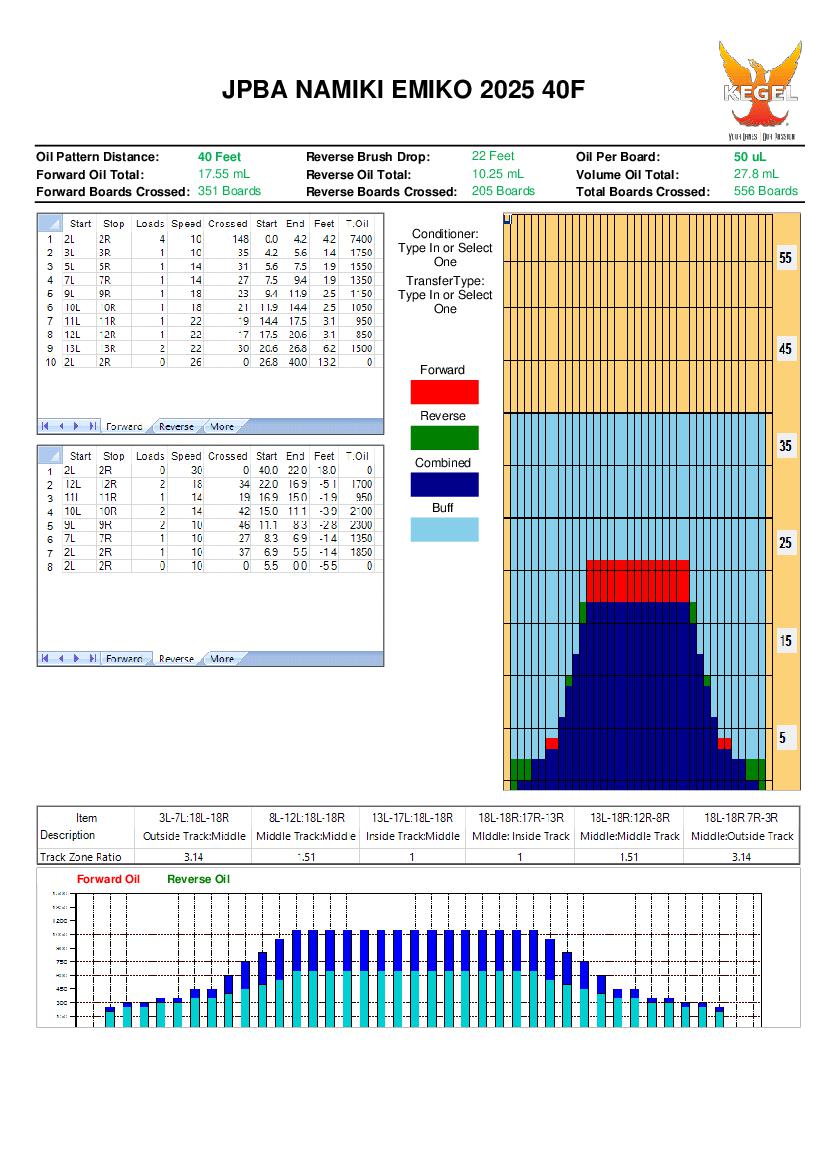This screenshot has width=826, height=1169.
Task: Click the 1.51 ratio under 8L-12L:18L-18R
Action: pyautogui.click(x=306, y=857)
